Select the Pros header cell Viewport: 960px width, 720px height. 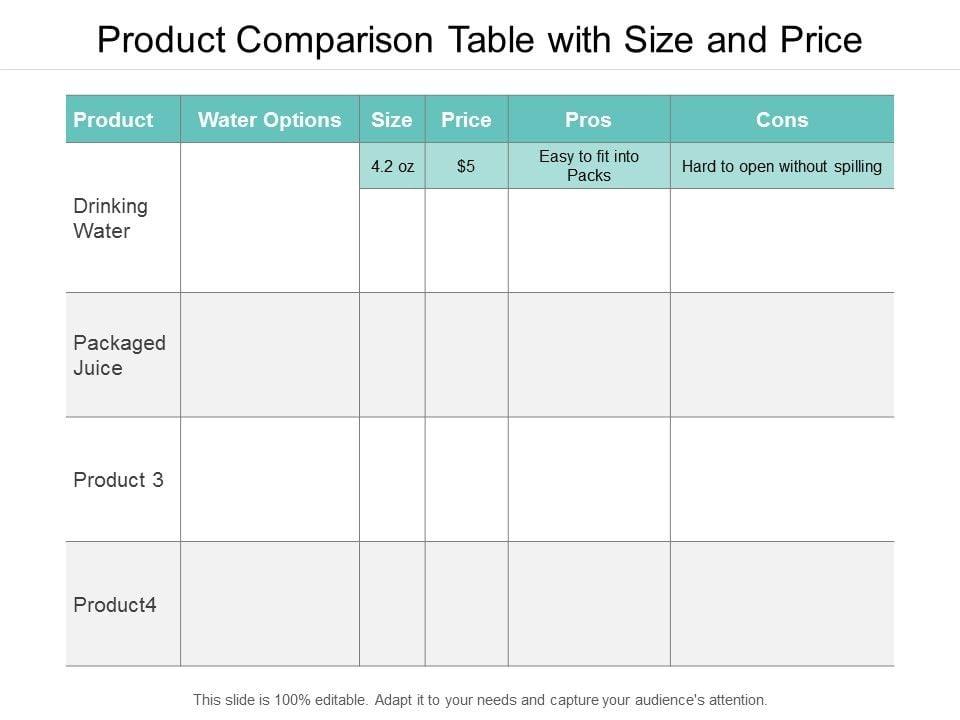click(x=588, y=120)
